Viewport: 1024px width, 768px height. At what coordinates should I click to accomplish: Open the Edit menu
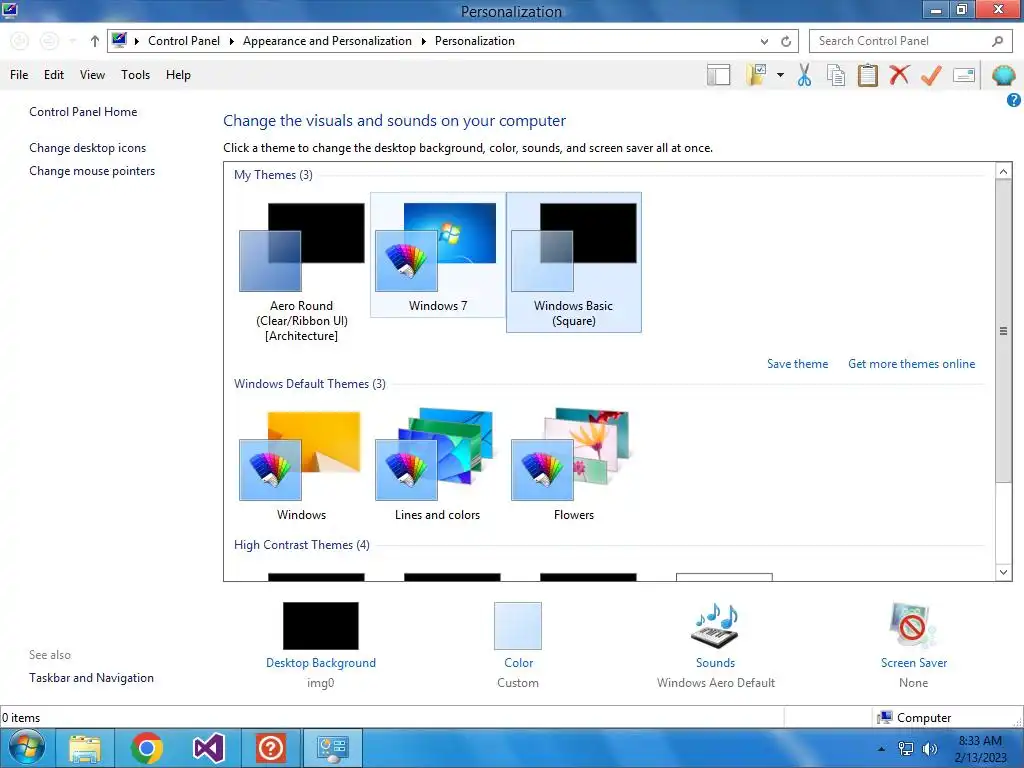(x=54, y=75)
